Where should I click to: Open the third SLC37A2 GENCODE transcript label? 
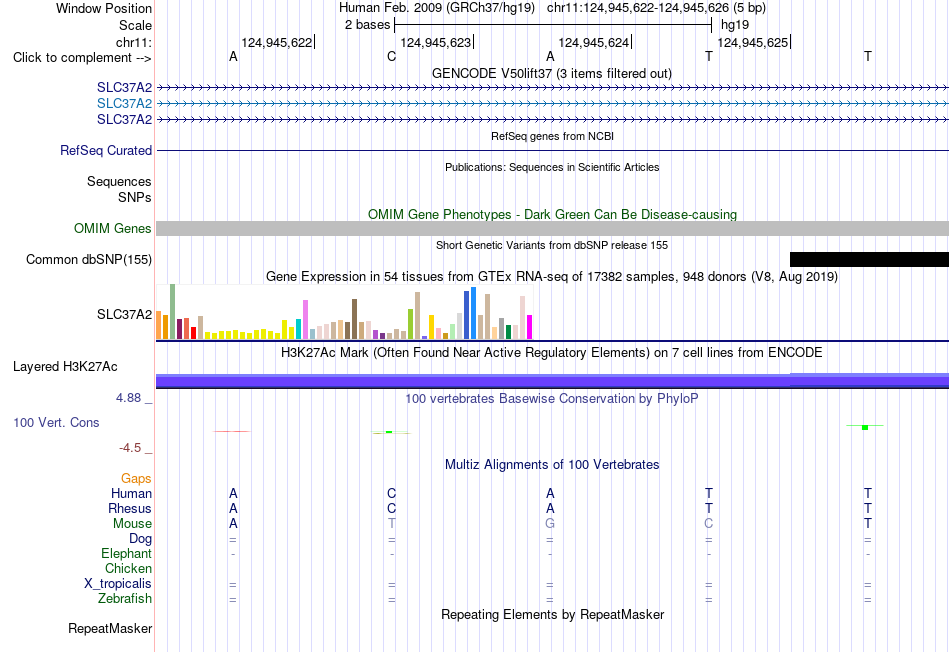tap(124, 119)
